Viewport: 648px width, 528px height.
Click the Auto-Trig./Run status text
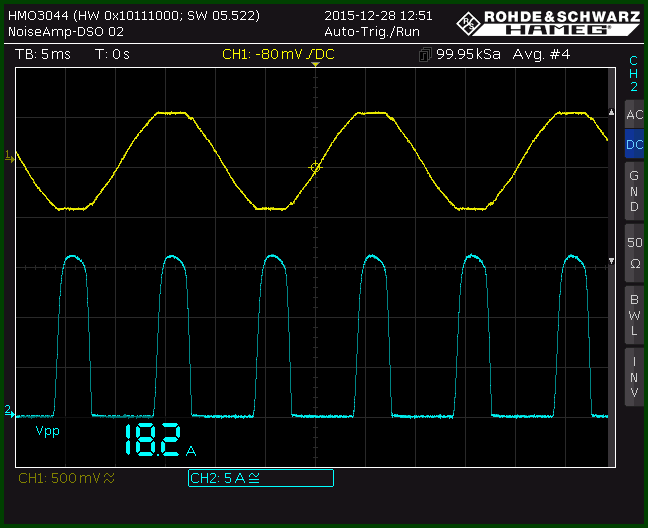[x=372, y=32]
